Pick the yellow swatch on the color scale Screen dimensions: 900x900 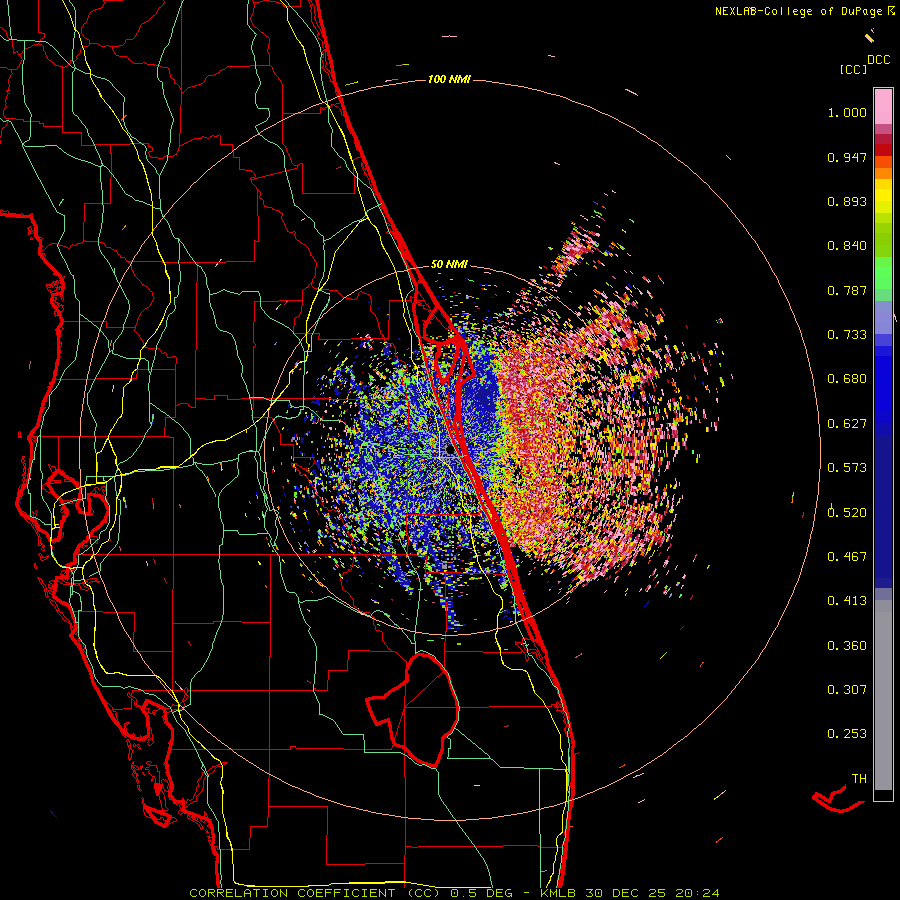point(883,197)
